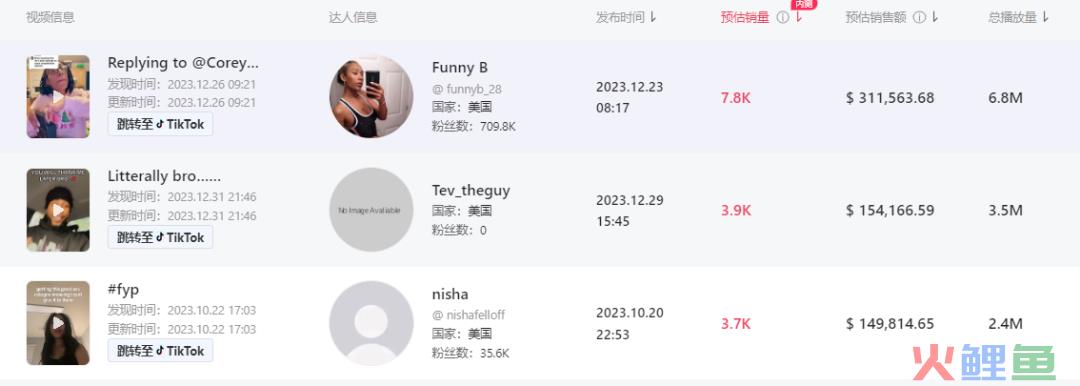This screenshot has width=1080, height=386.
Task: Open Funny B profile avatar
Action: [x=371, y=96]
